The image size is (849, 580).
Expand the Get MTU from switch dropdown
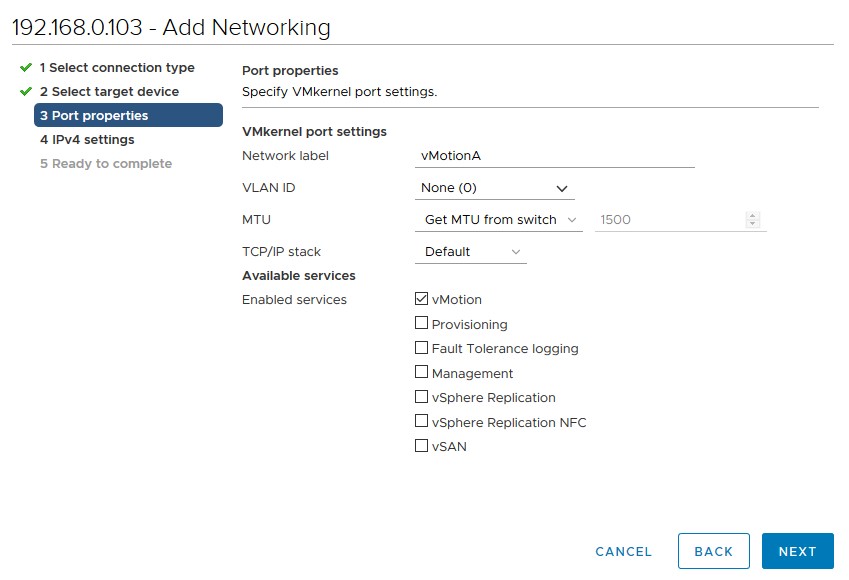point(499,220)
